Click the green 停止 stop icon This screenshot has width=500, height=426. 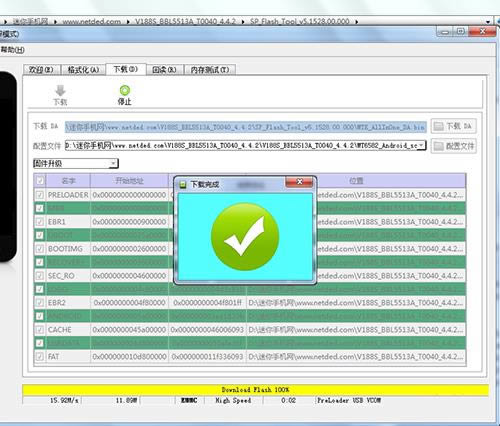(125, 90)
